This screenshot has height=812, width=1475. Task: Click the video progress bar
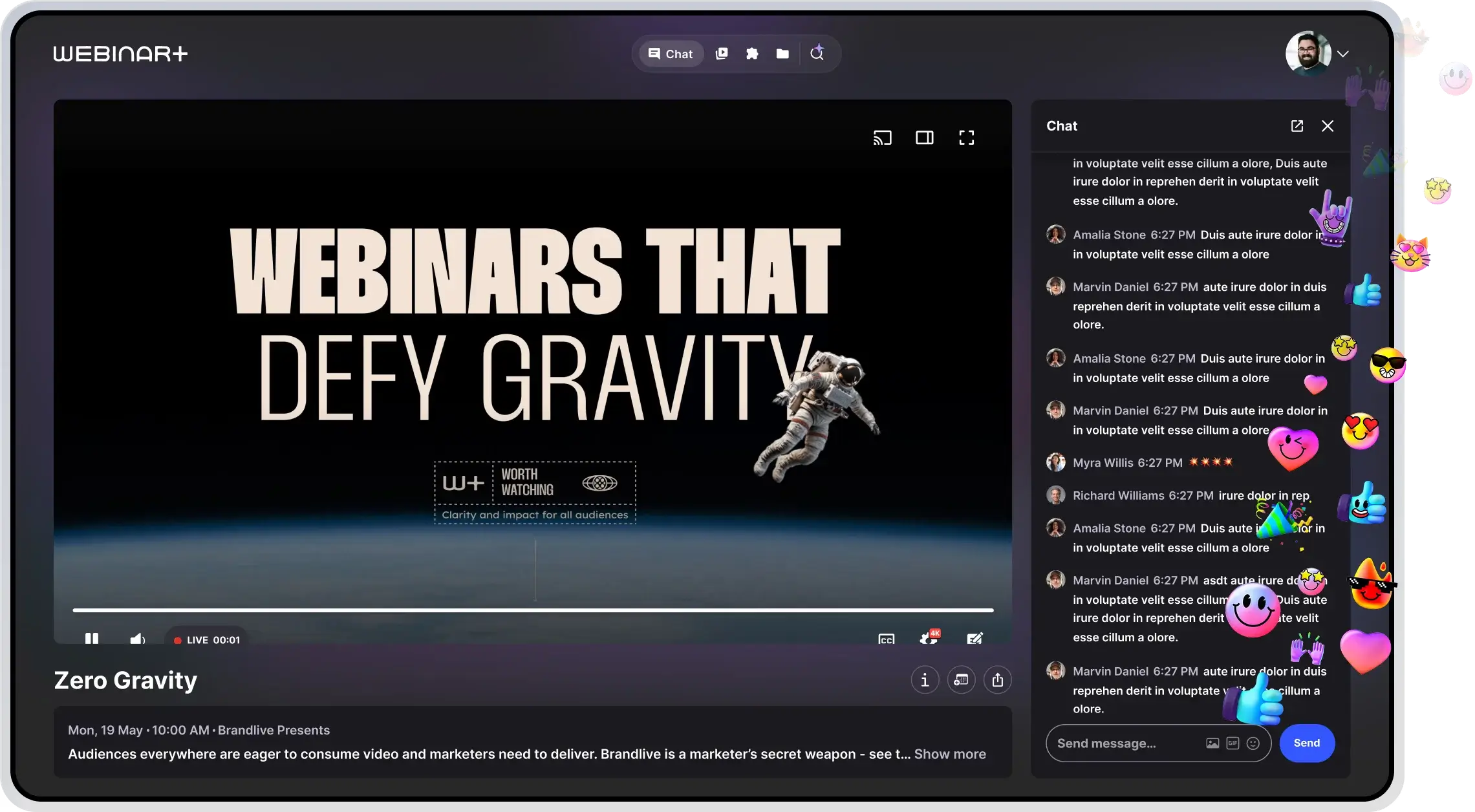click(x=533, y=610)
